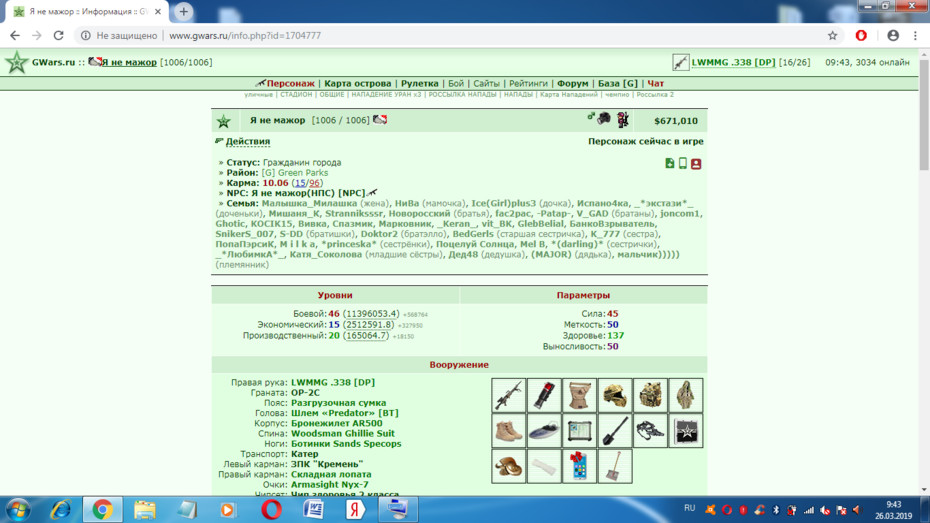Click the rugged tablet item thumbnail
Screen dimensions: 930x523
tap(579, 431)
